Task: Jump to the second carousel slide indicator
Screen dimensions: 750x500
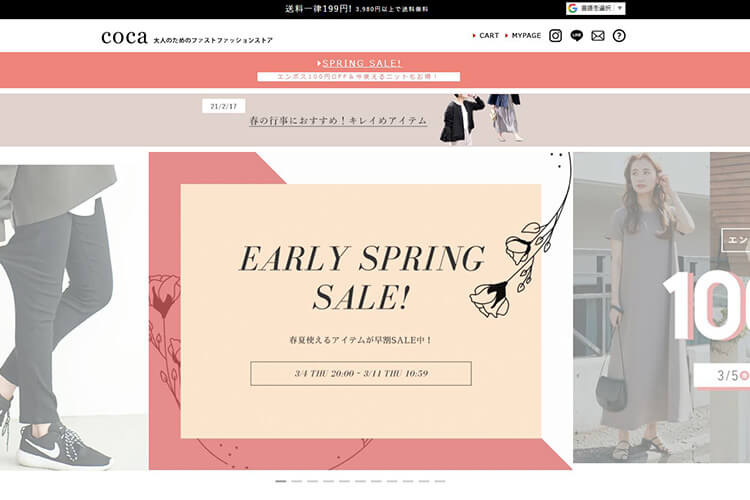Action: click(297, 481)
